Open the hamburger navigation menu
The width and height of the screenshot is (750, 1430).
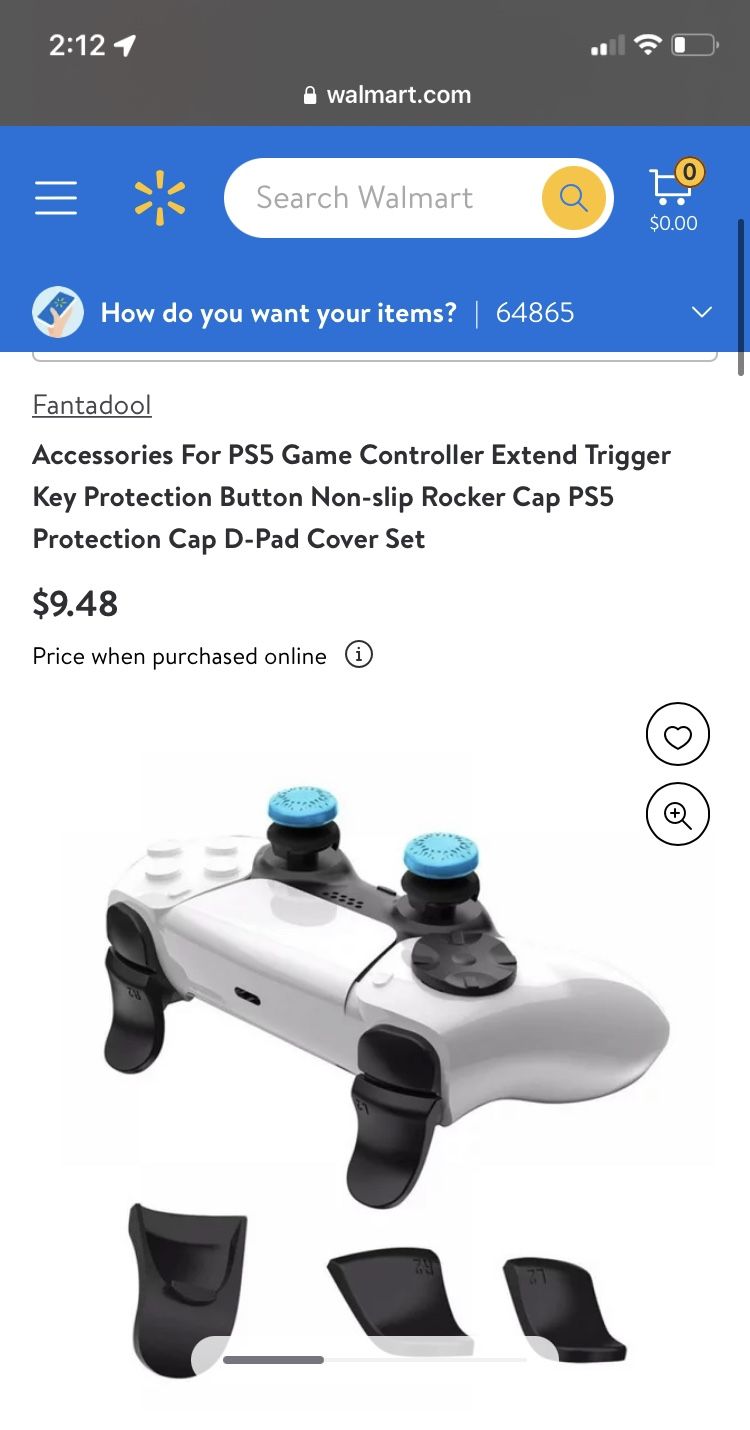click(56, 198)
